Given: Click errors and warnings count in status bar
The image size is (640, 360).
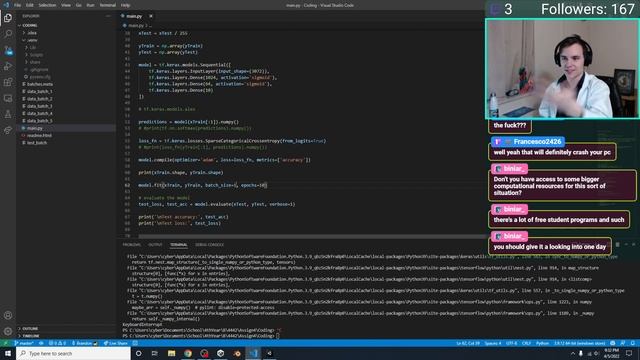Looking at the screenshot, I should (x=58, y=343).
